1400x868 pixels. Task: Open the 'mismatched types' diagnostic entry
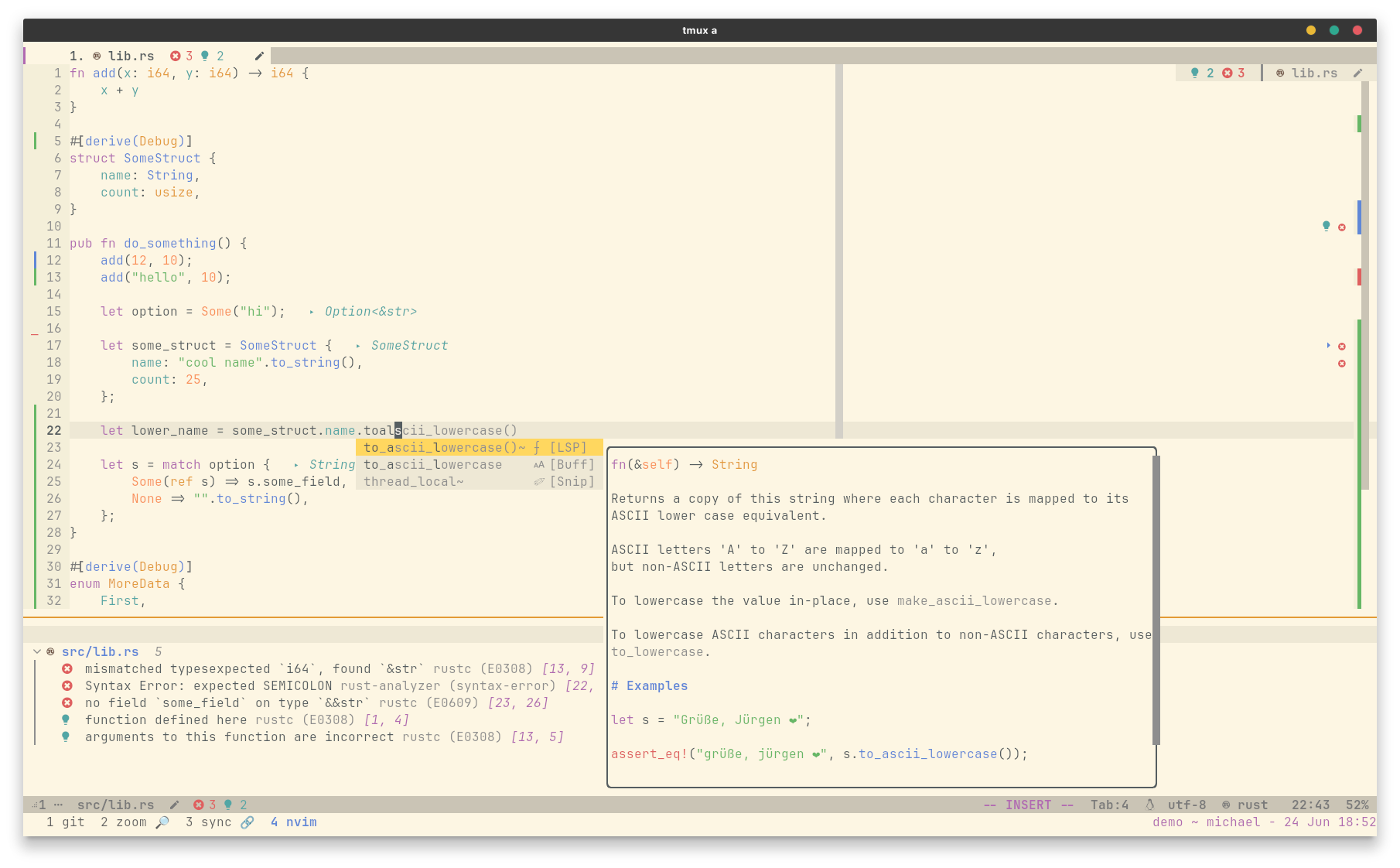coord(339,668)
